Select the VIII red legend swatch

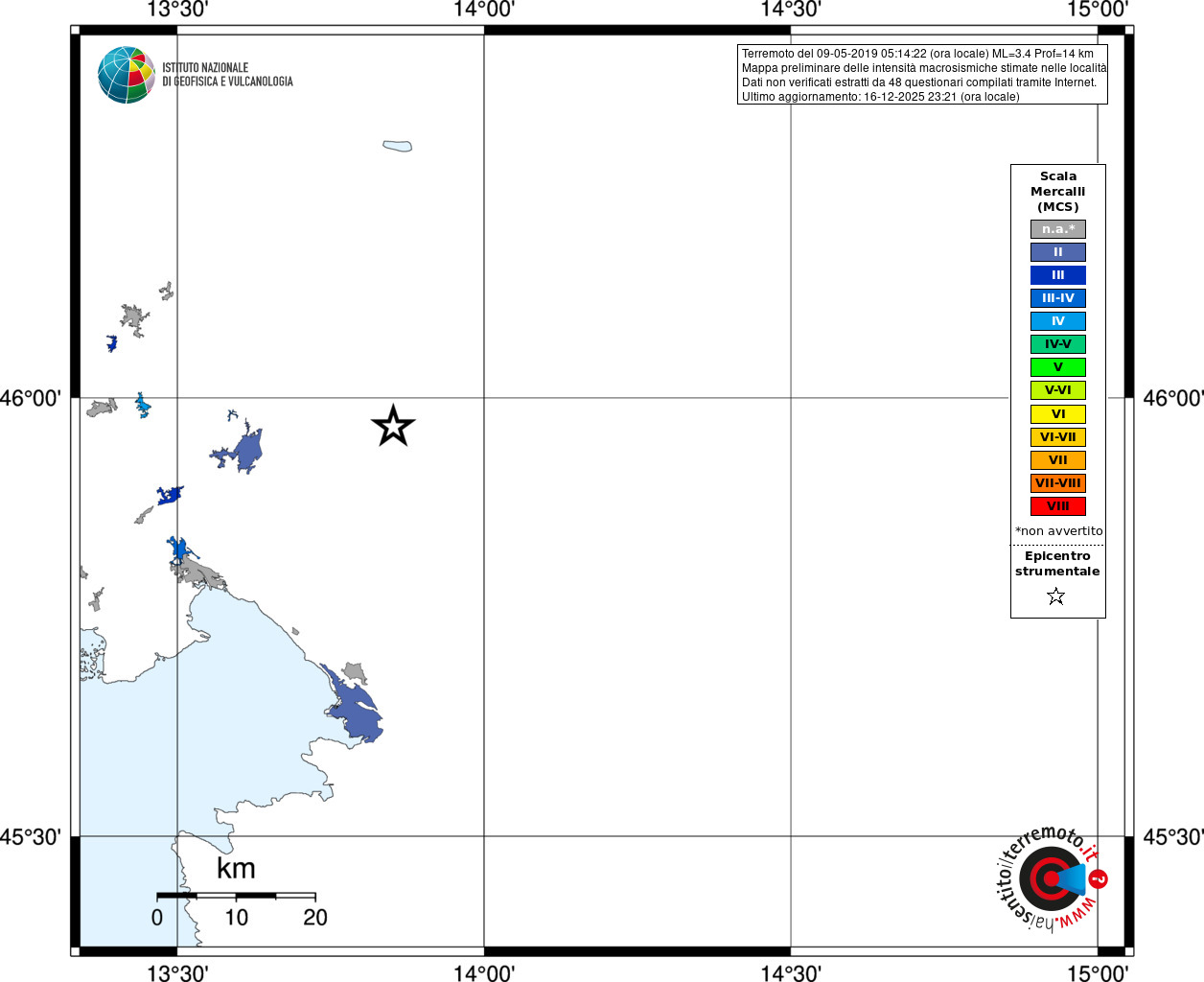(1058, 506)
